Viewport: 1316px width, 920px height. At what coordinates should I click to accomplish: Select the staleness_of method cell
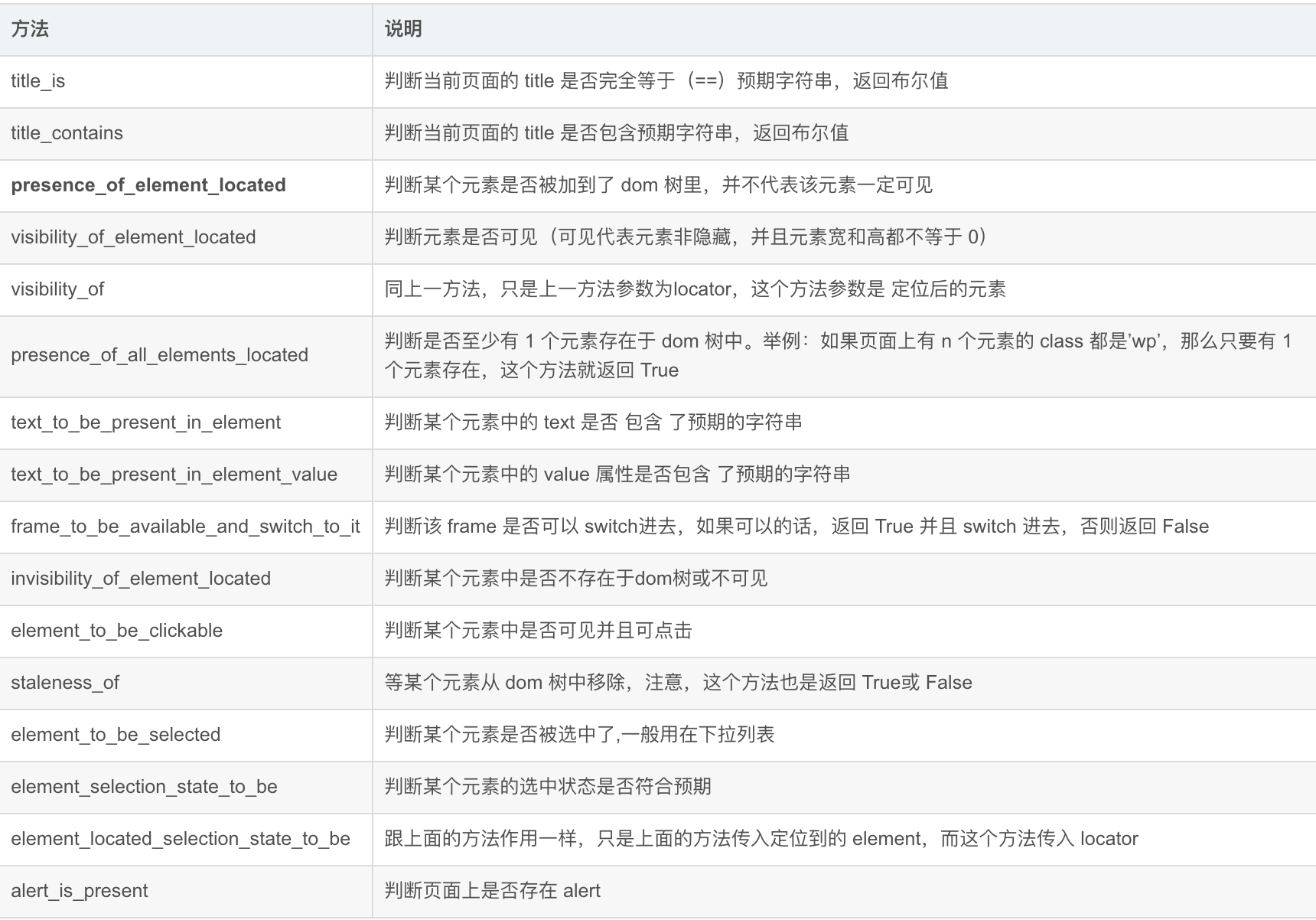point(186,683)
